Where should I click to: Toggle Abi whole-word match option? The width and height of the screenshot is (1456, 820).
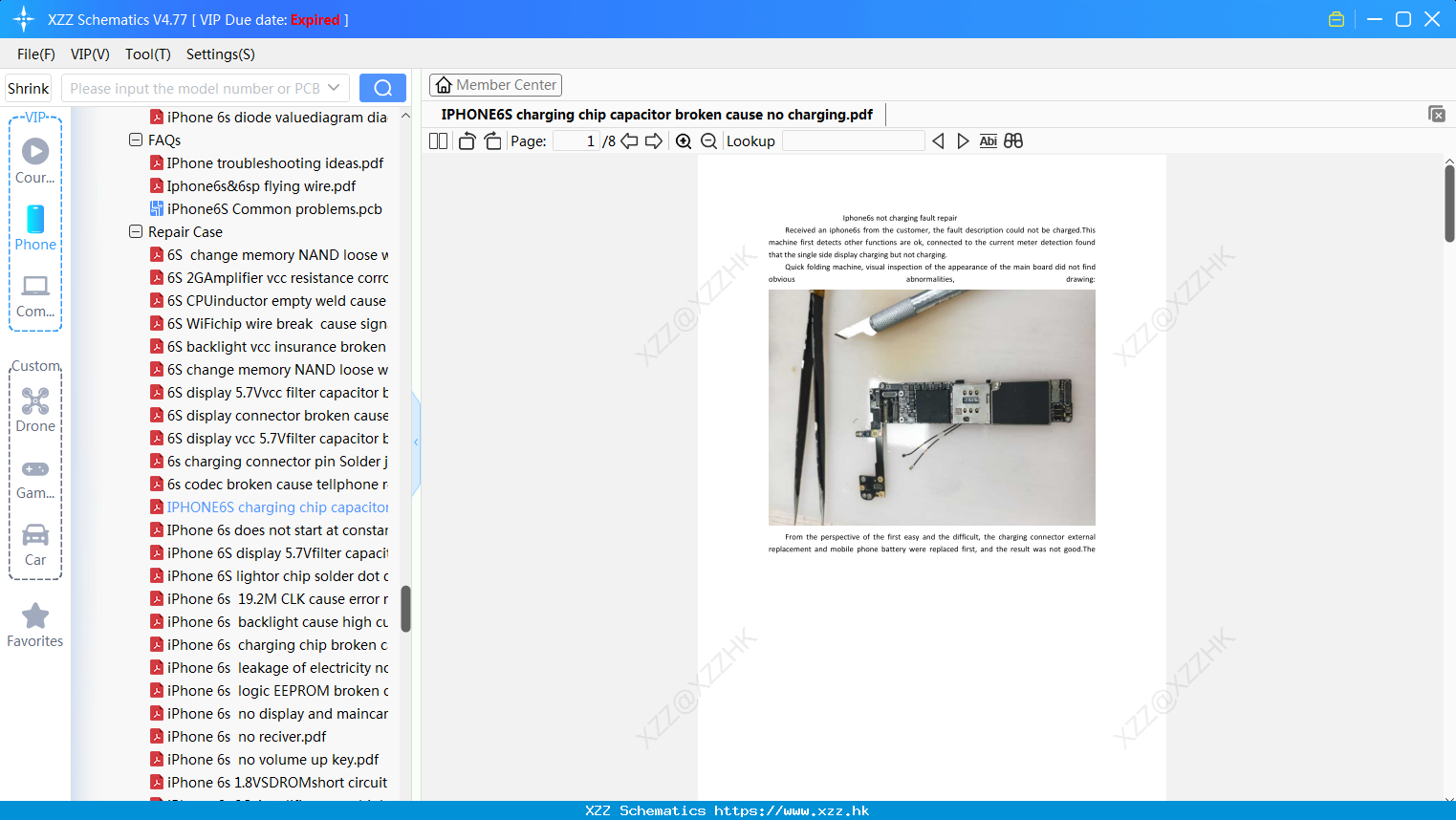[989, 141]
